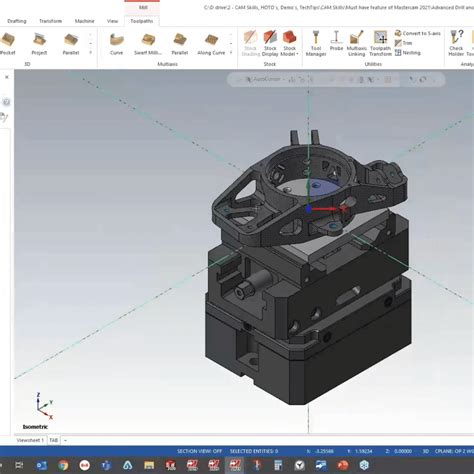
Task: Click SELECTED ENTITIES: 0 in status bar
Action: point(254,451)
